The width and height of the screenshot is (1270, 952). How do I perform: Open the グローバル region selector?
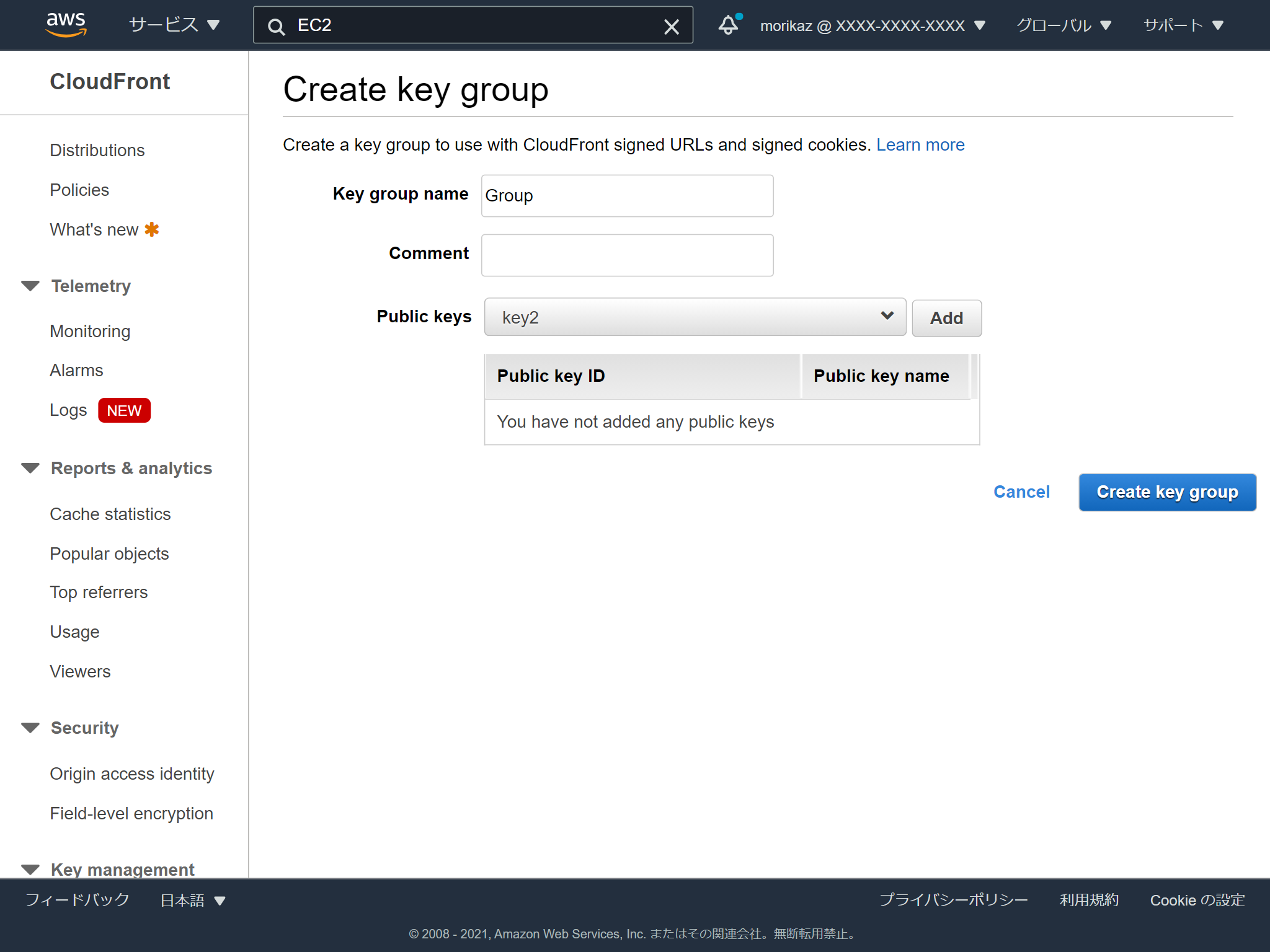pos(1064,25)
